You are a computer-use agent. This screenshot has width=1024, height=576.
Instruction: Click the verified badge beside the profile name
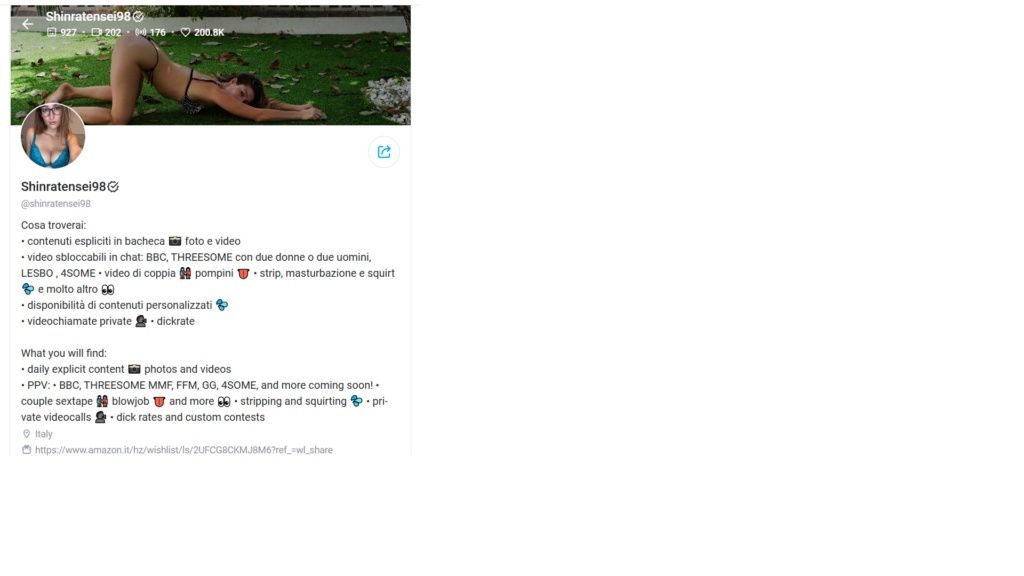coord(113,187)
